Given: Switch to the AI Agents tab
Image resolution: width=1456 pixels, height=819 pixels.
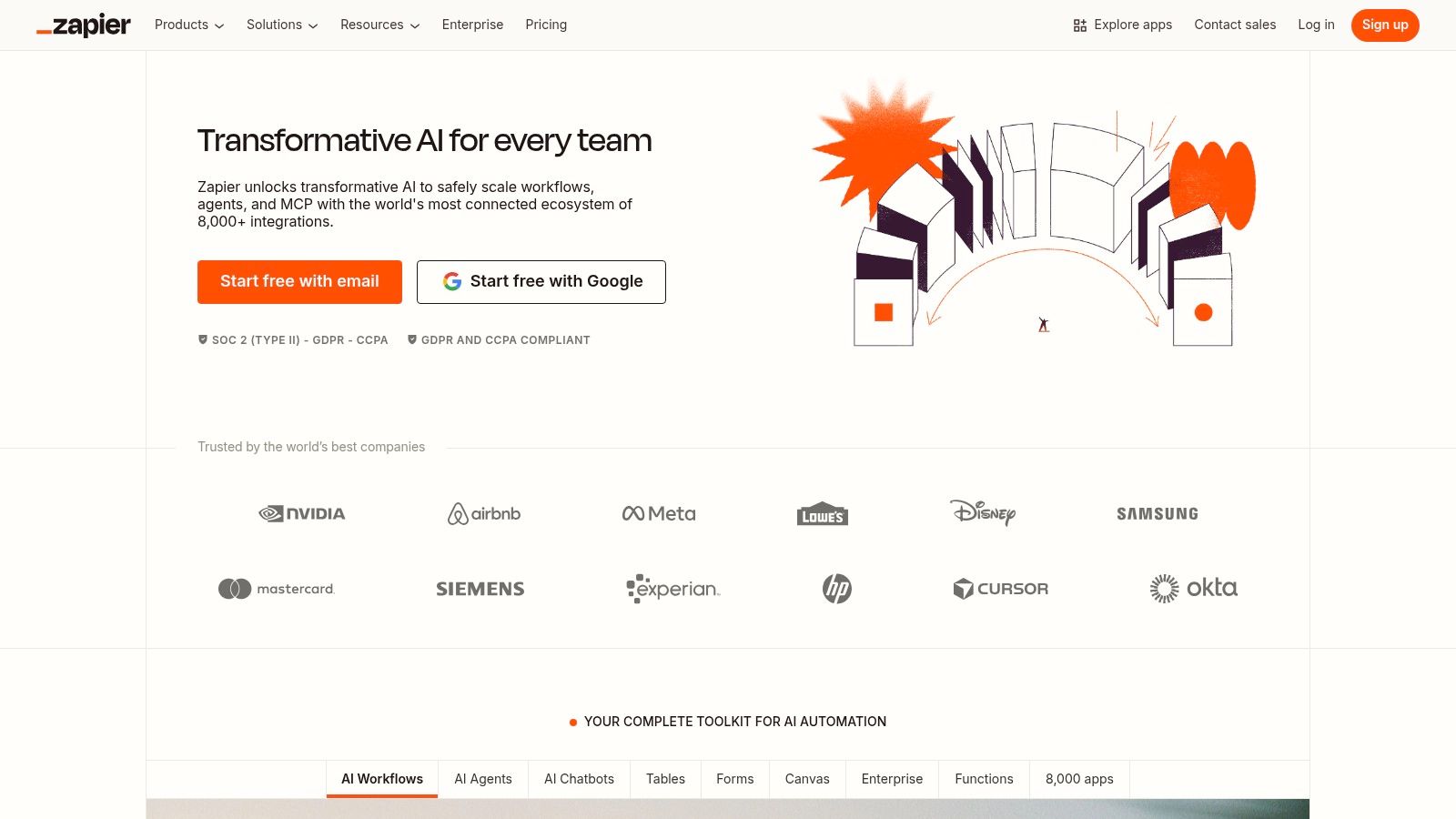Looking at the screenshot, I should pyautogui.click(x=483, y=779).
